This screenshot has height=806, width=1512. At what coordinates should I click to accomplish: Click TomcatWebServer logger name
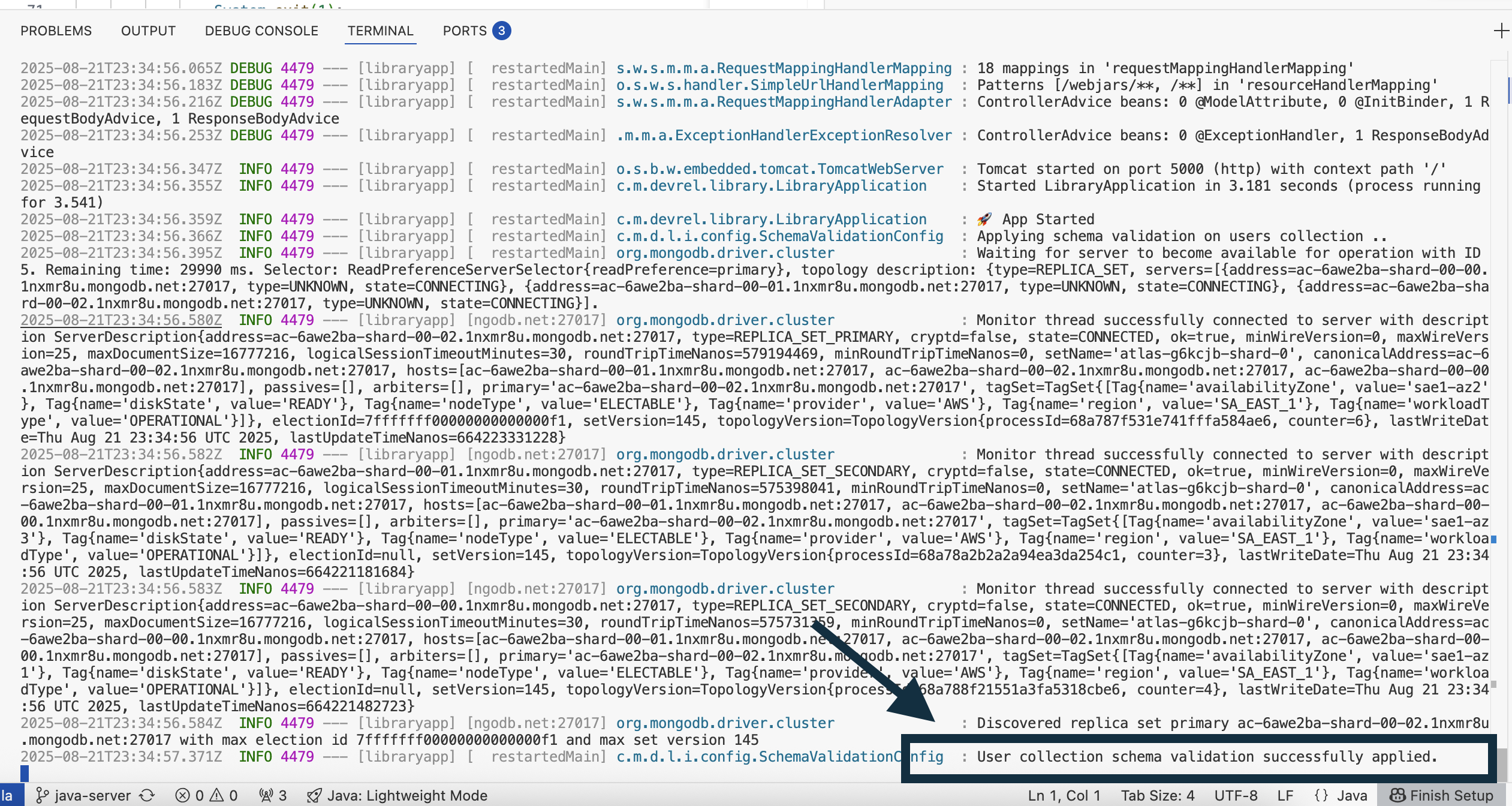(x=780, y=169)
